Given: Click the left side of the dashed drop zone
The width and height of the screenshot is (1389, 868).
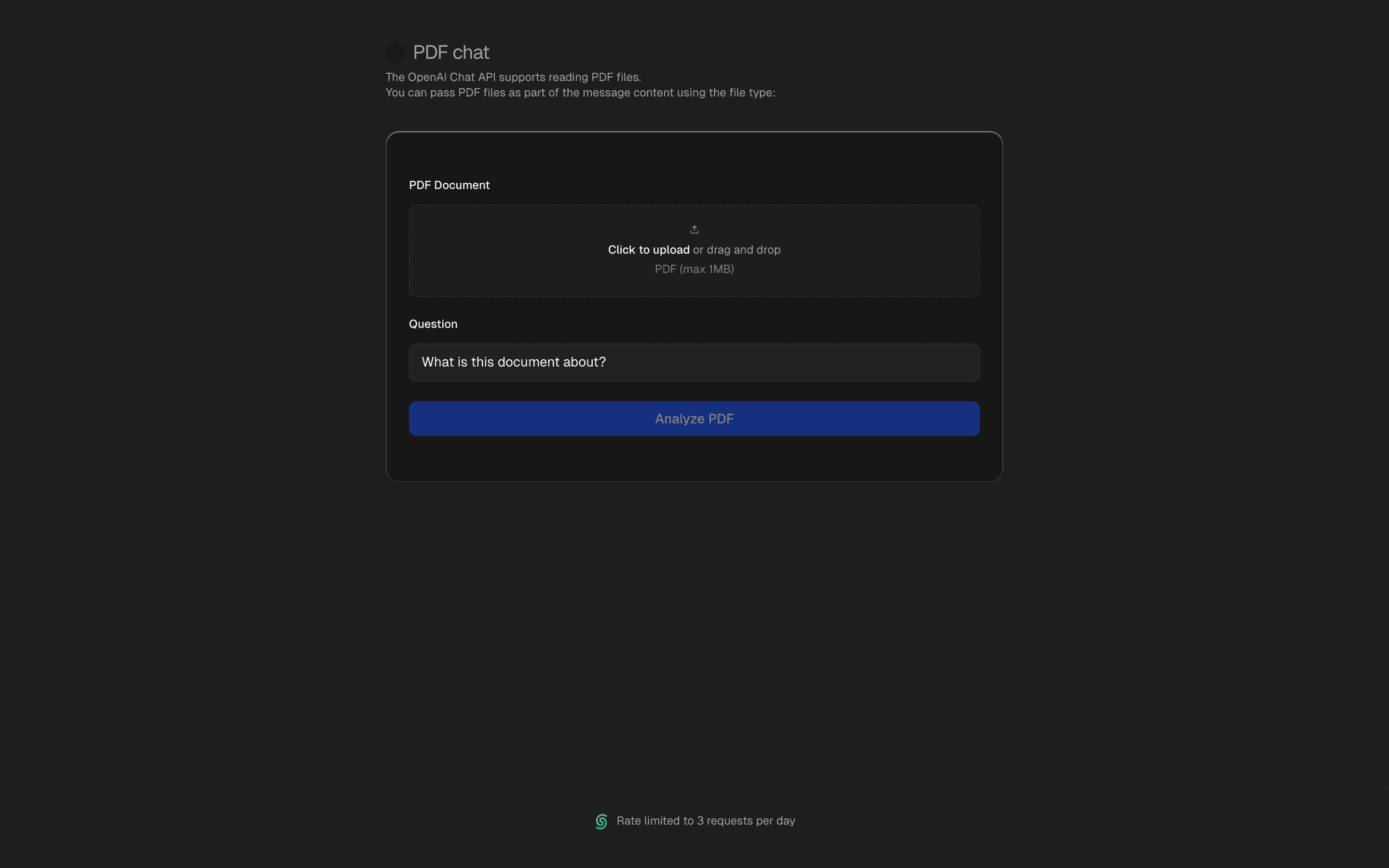Looking at the screenshot, I should 488,251.
